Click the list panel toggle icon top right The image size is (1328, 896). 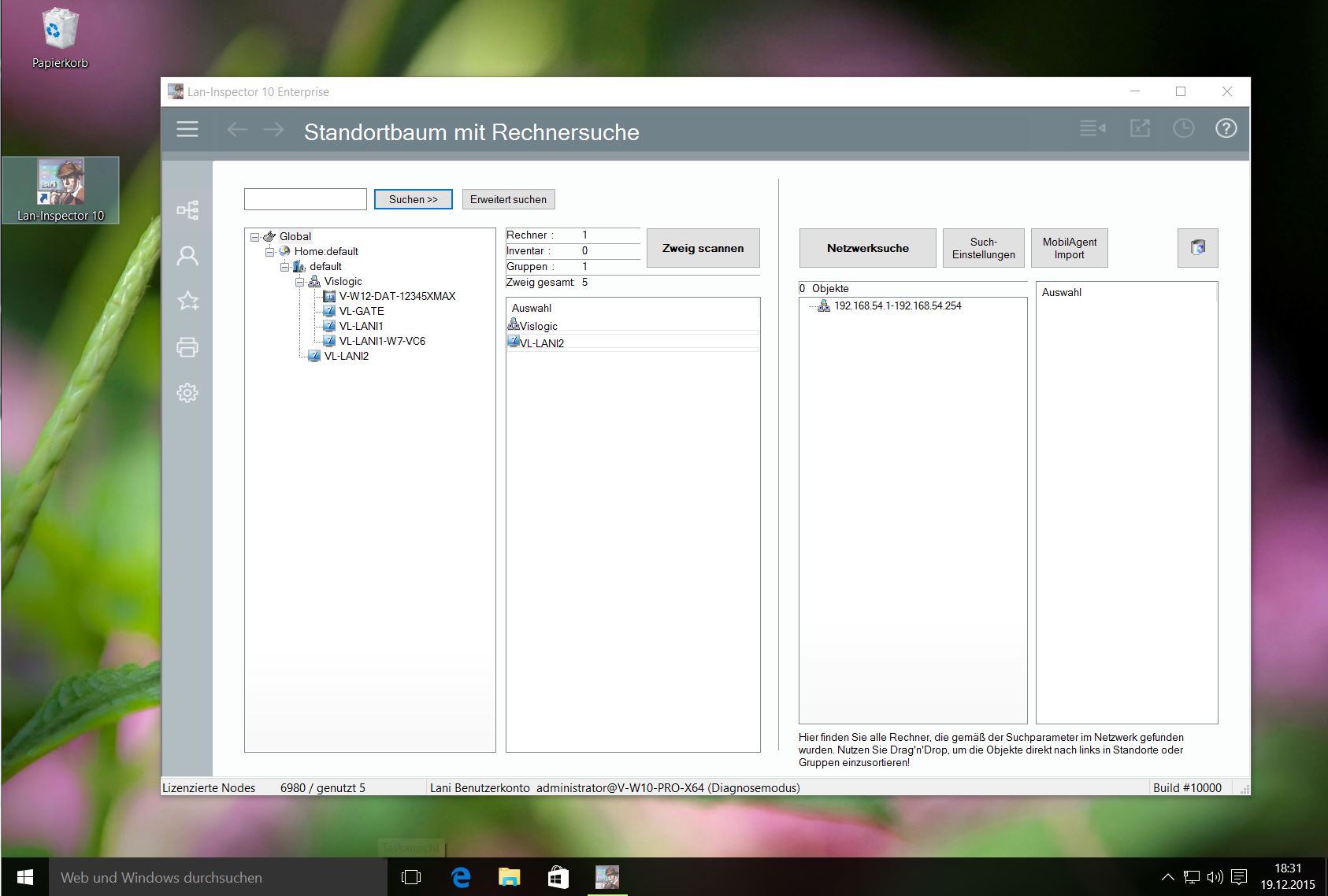point(1092,128)
